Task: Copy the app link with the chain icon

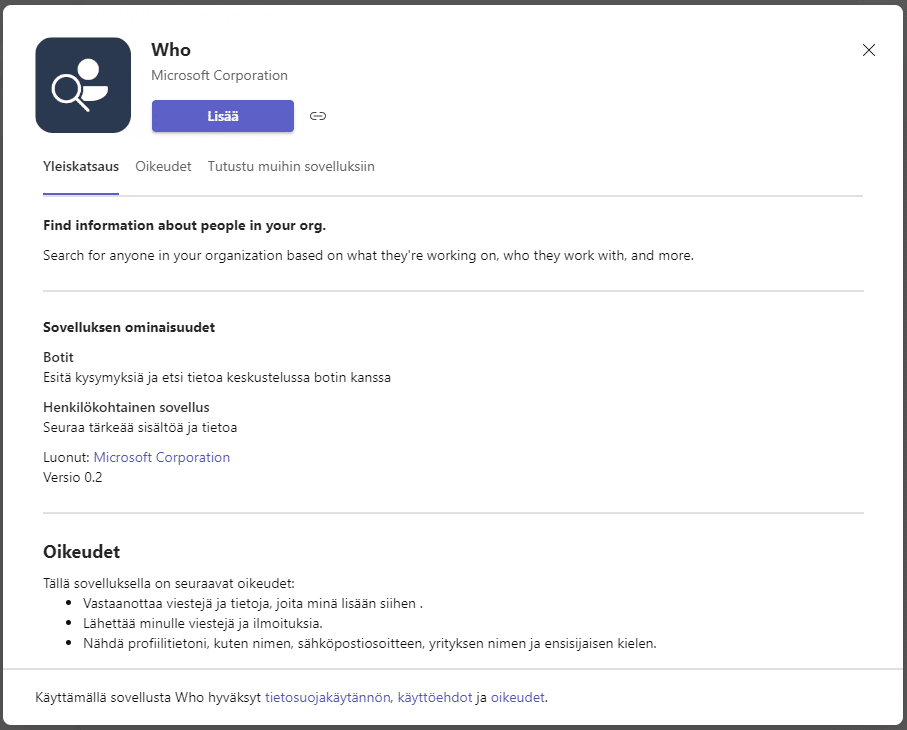Action: click(318, 116)
